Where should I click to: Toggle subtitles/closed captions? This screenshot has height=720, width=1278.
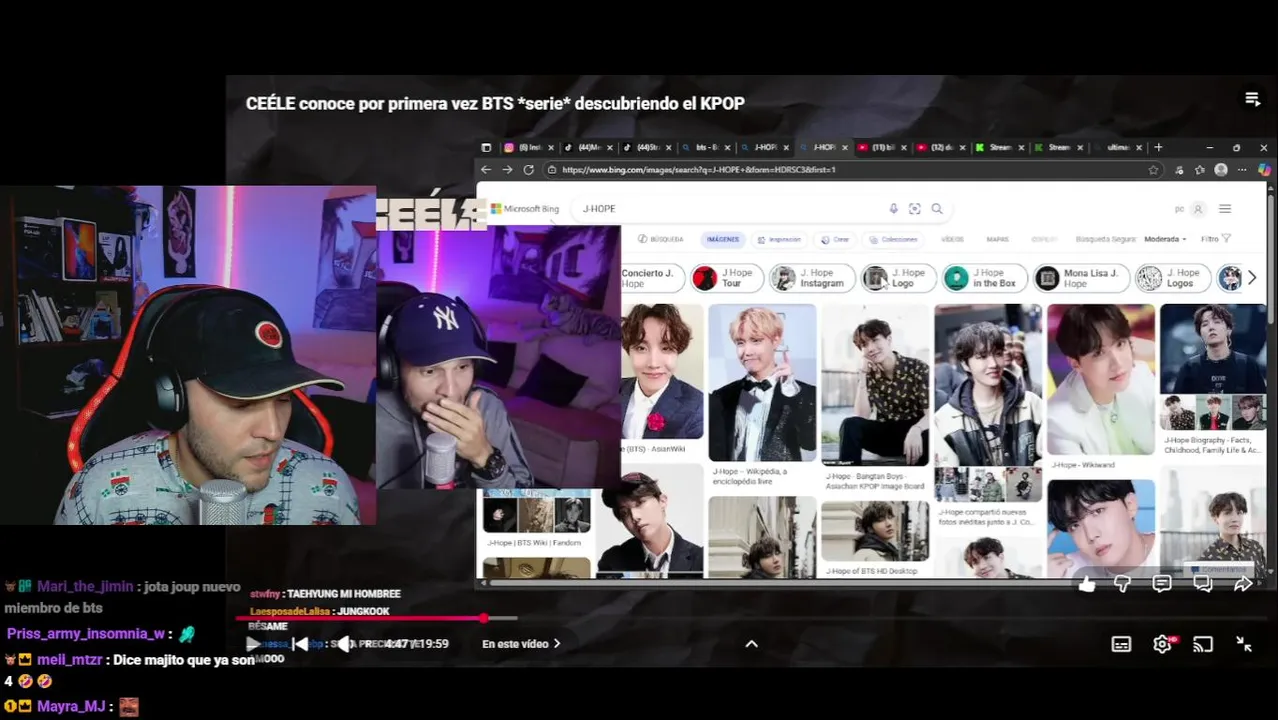[x=1121, y=645]
